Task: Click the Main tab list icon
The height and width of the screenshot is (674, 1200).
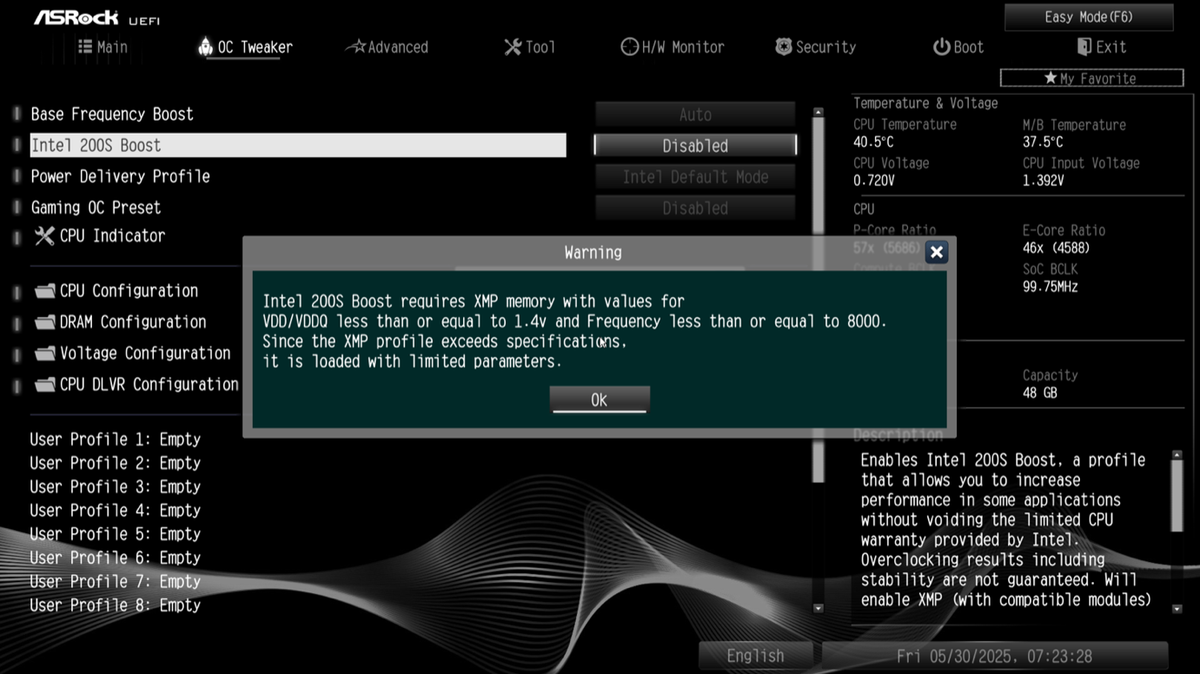Action: pyautogui.click(x=85, y=46)
